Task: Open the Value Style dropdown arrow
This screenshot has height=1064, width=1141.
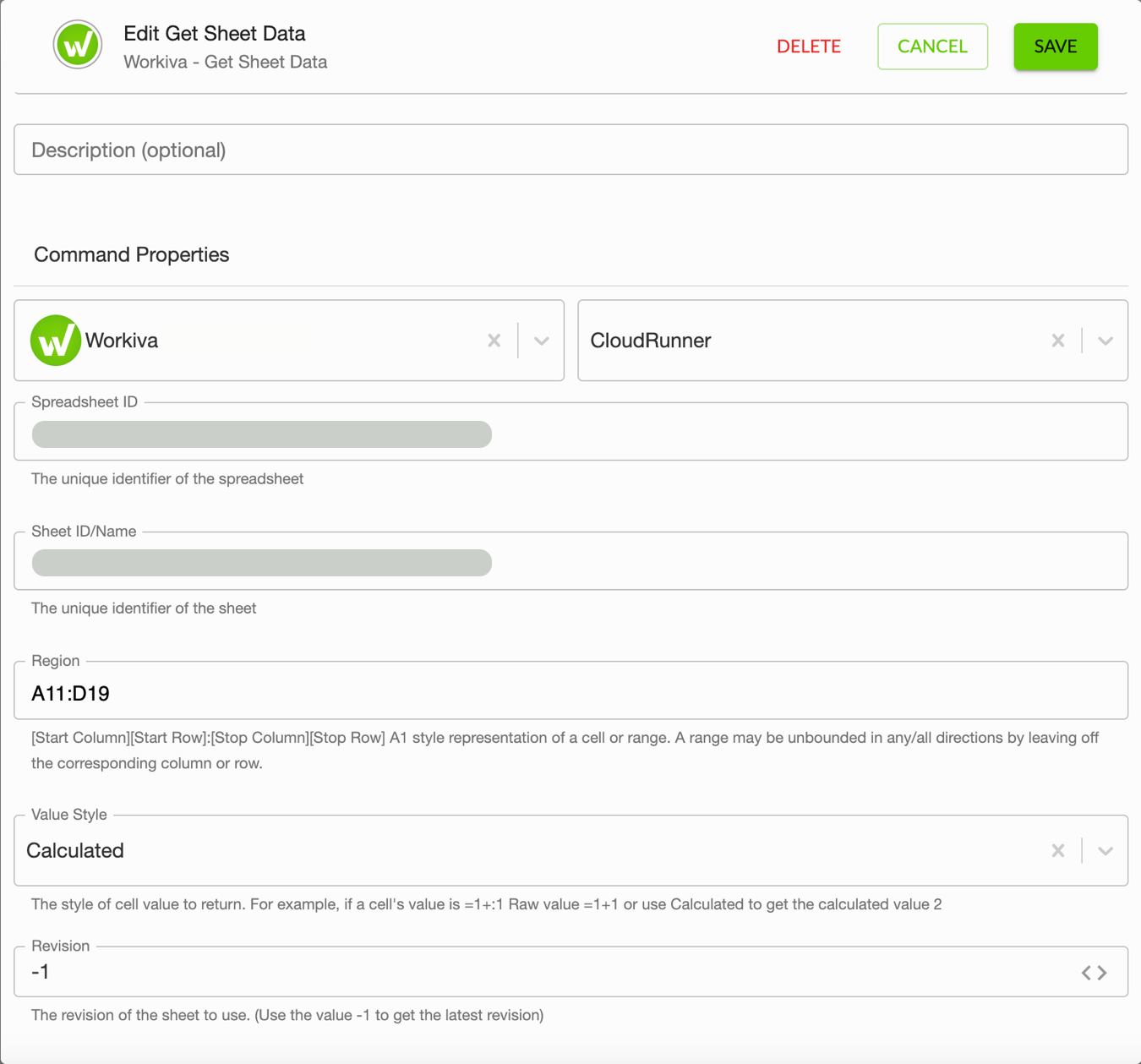Action: [1106, 851]
